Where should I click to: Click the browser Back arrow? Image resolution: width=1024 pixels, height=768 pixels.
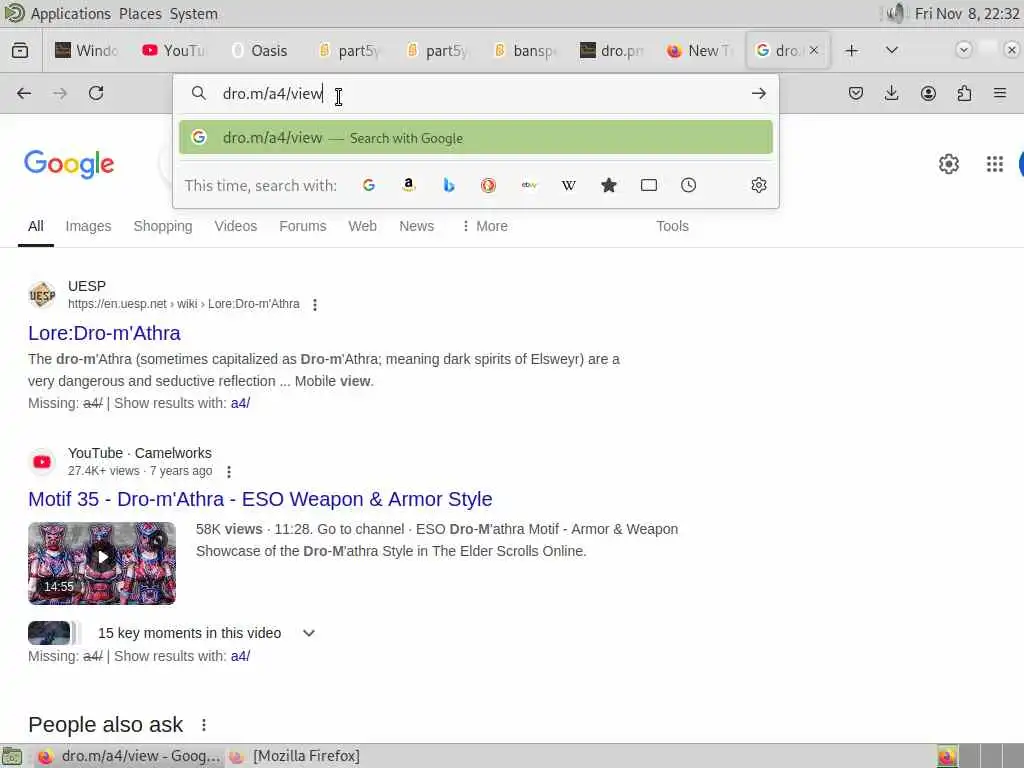pyautogui.click(x=24, y=93)
